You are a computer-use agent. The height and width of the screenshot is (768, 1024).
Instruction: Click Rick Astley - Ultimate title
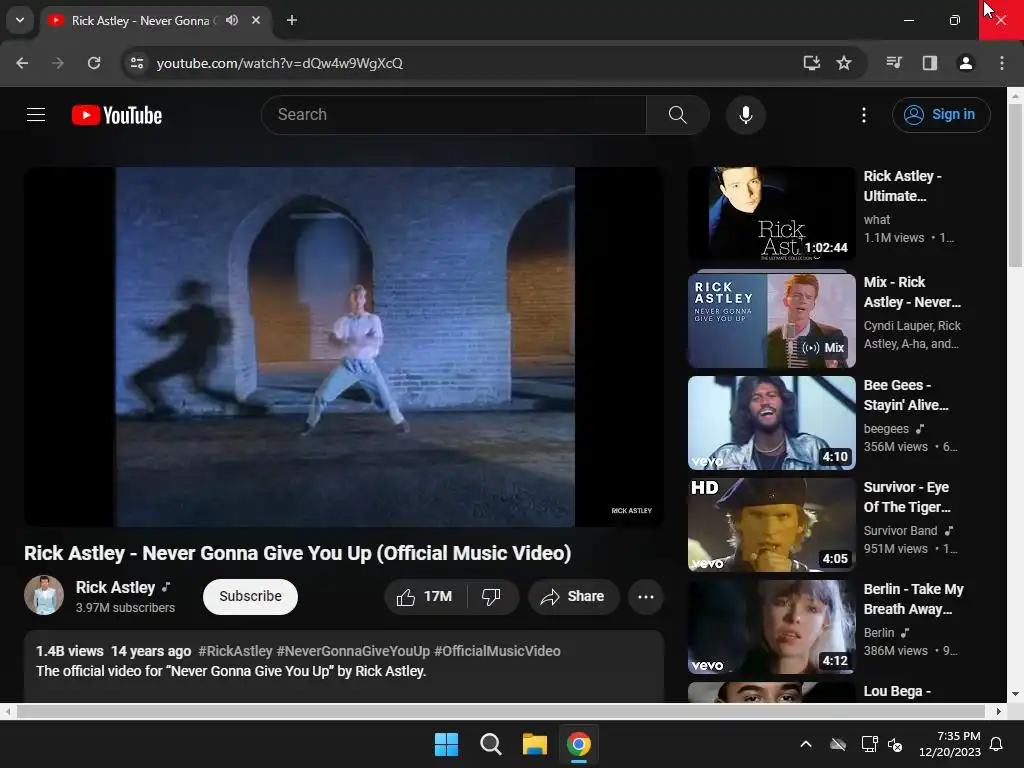[902, 186]
